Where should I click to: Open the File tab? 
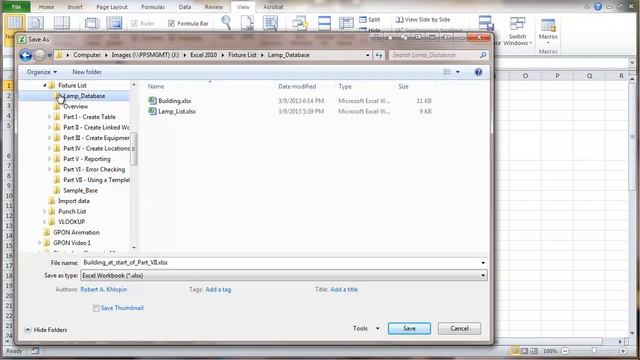click(x=16, y=7)
